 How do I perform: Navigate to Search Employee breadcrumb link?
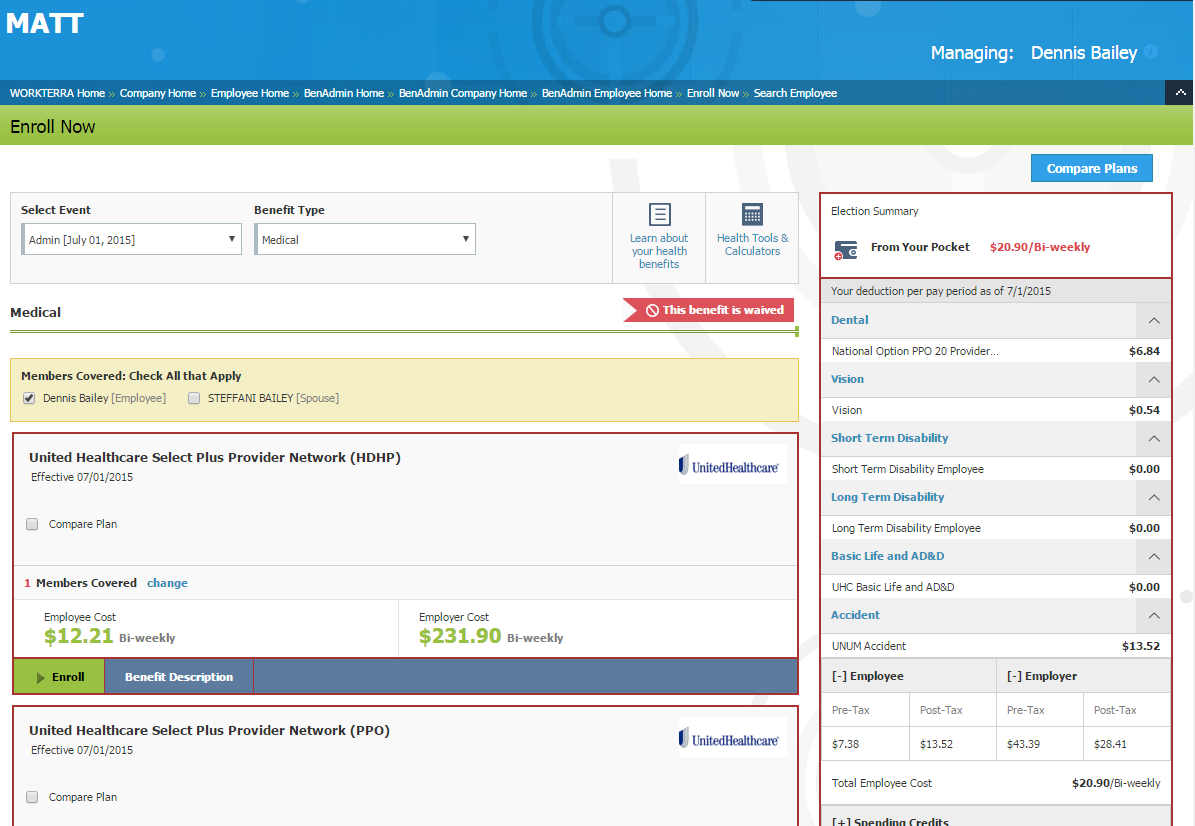795,93
